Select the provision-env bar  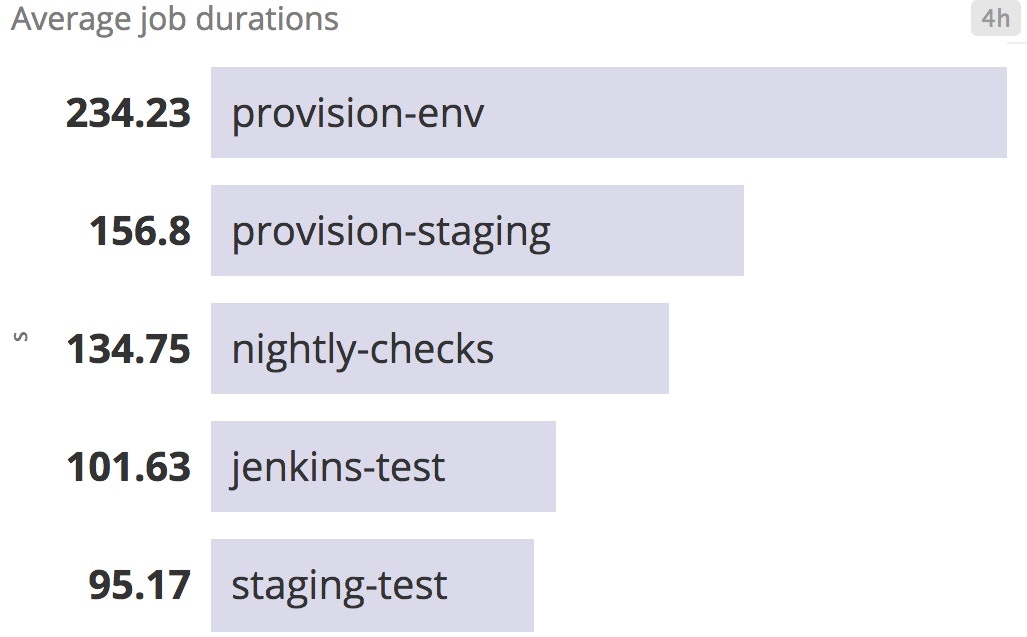tap(608, 113)
